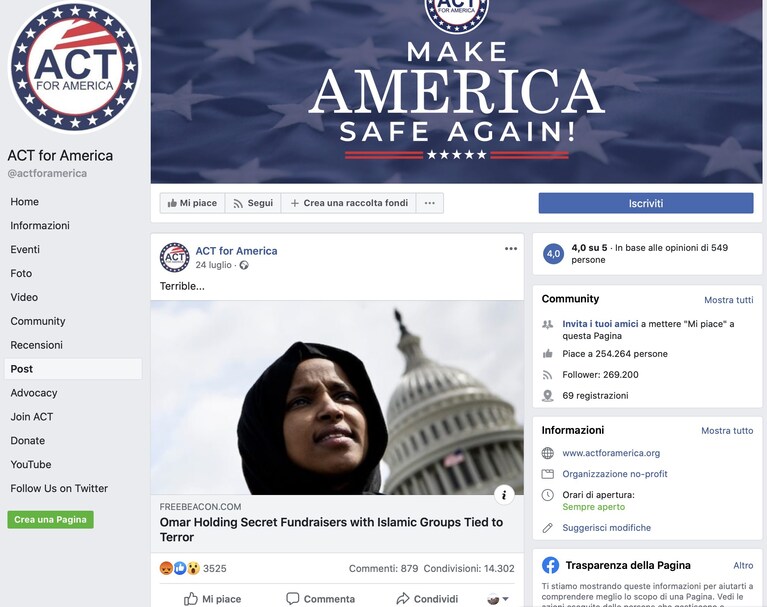Click the clock icon by Orari di apertura
The width and height of the screenshot is (767, 607).
coord(547,495)
